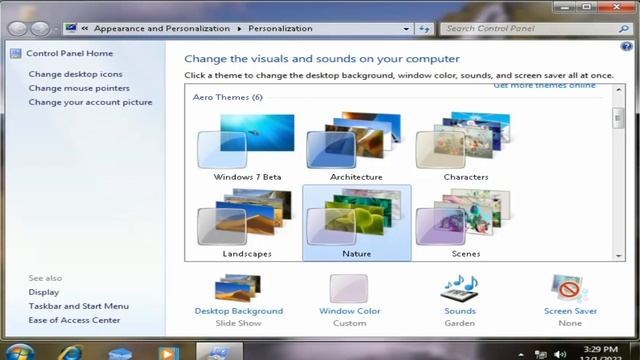Viewport: 640px width, 360px height.
Task: Open the Sounds icon with music notes
Action: pos(460,288)
